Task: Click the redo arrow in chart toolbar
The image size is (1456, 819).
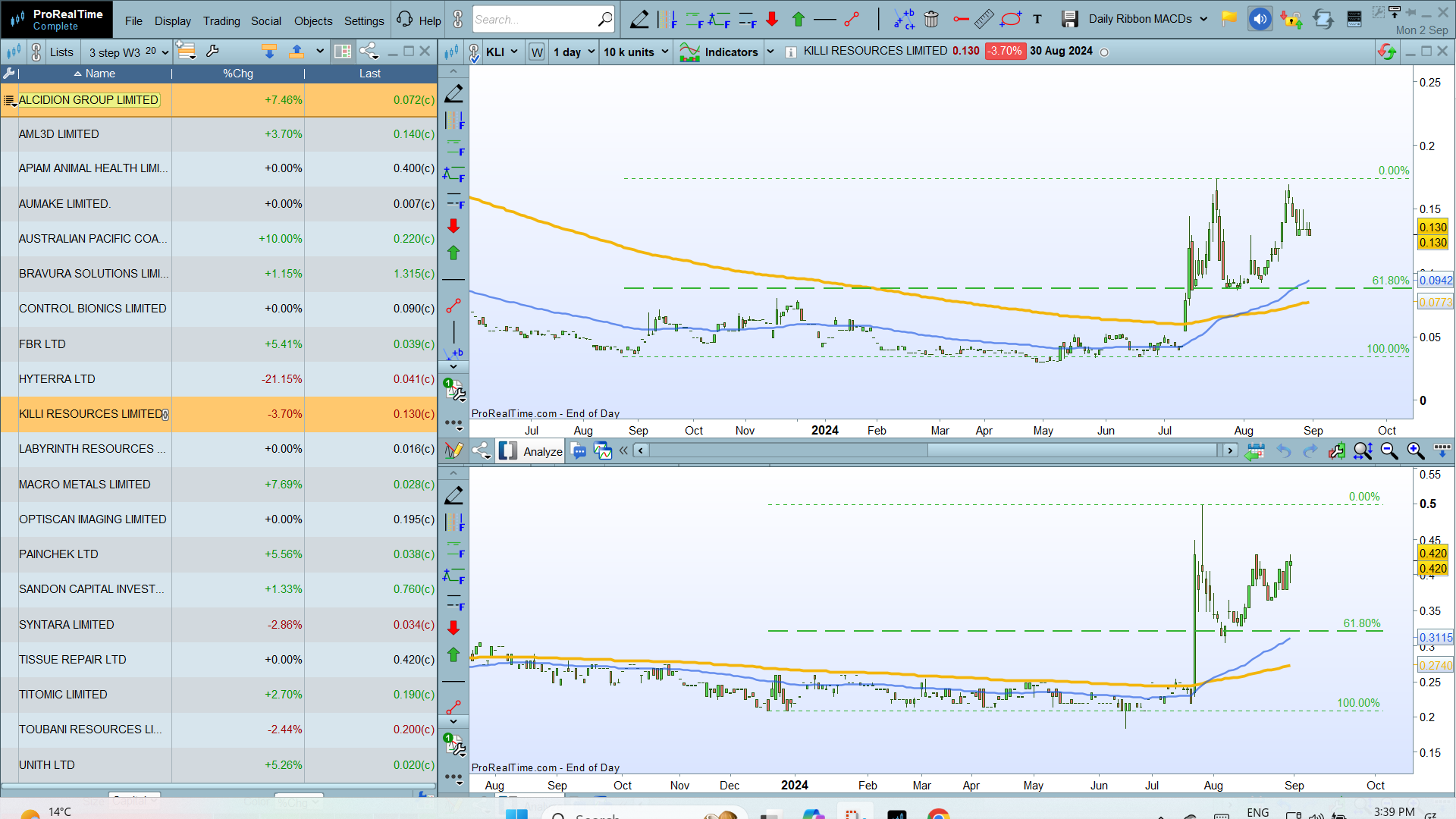Action: pyautogui.click(x=1310, y=451)
